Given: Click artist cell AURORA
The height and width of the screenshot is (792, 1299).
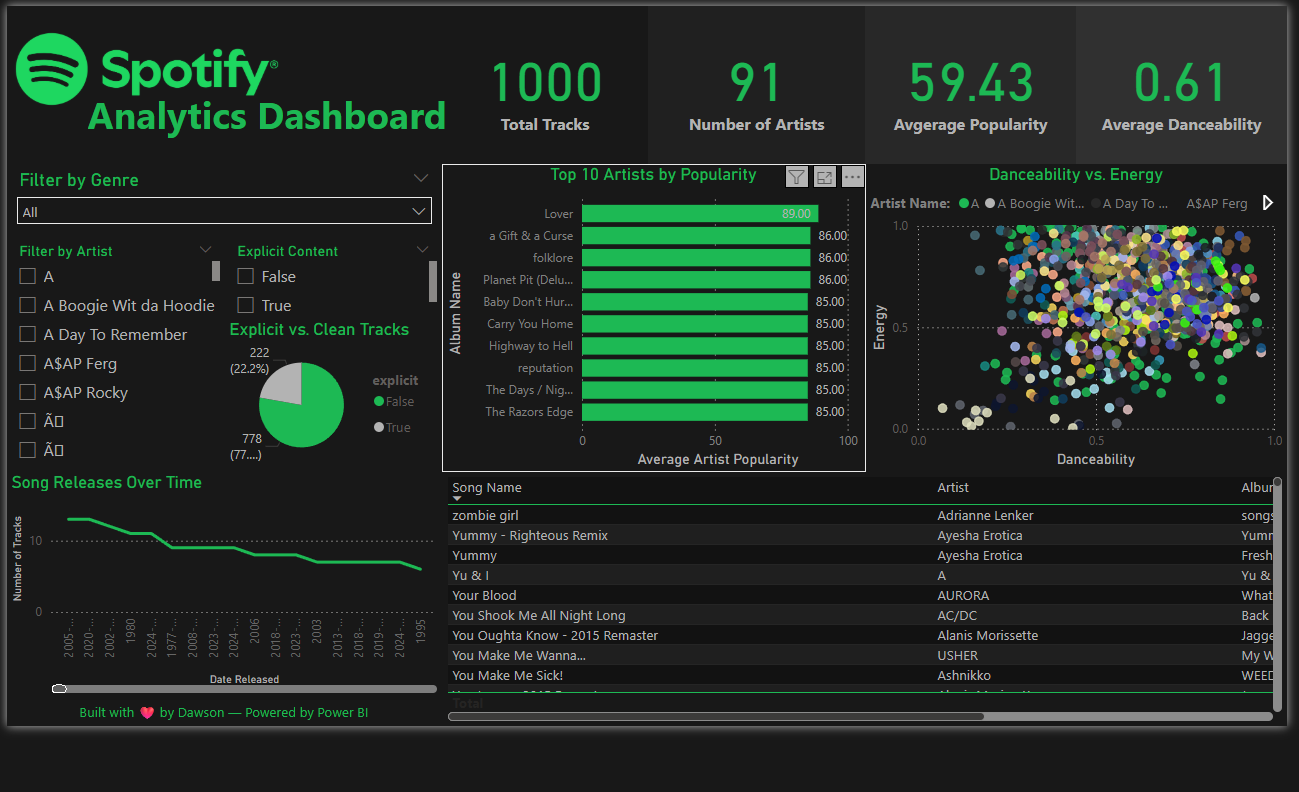Looking at the screenshot, I should 963,596.
